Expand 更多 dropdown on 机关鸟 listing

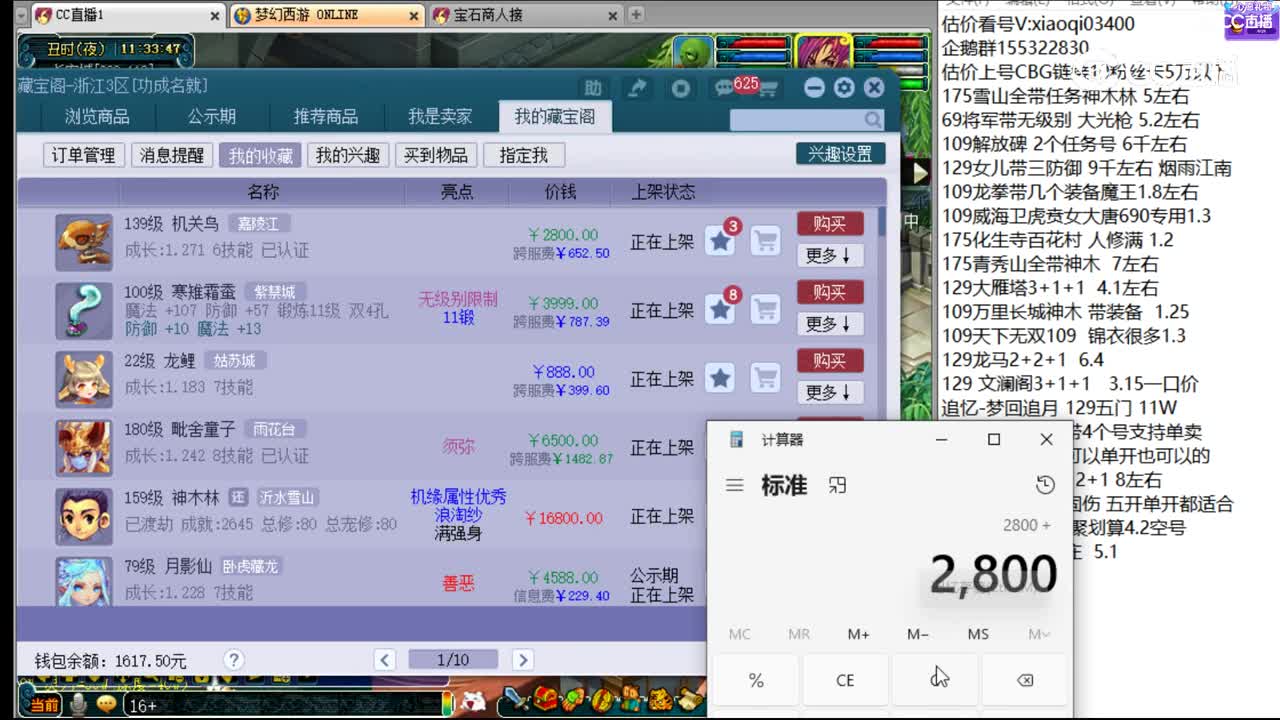pos(829,254)
